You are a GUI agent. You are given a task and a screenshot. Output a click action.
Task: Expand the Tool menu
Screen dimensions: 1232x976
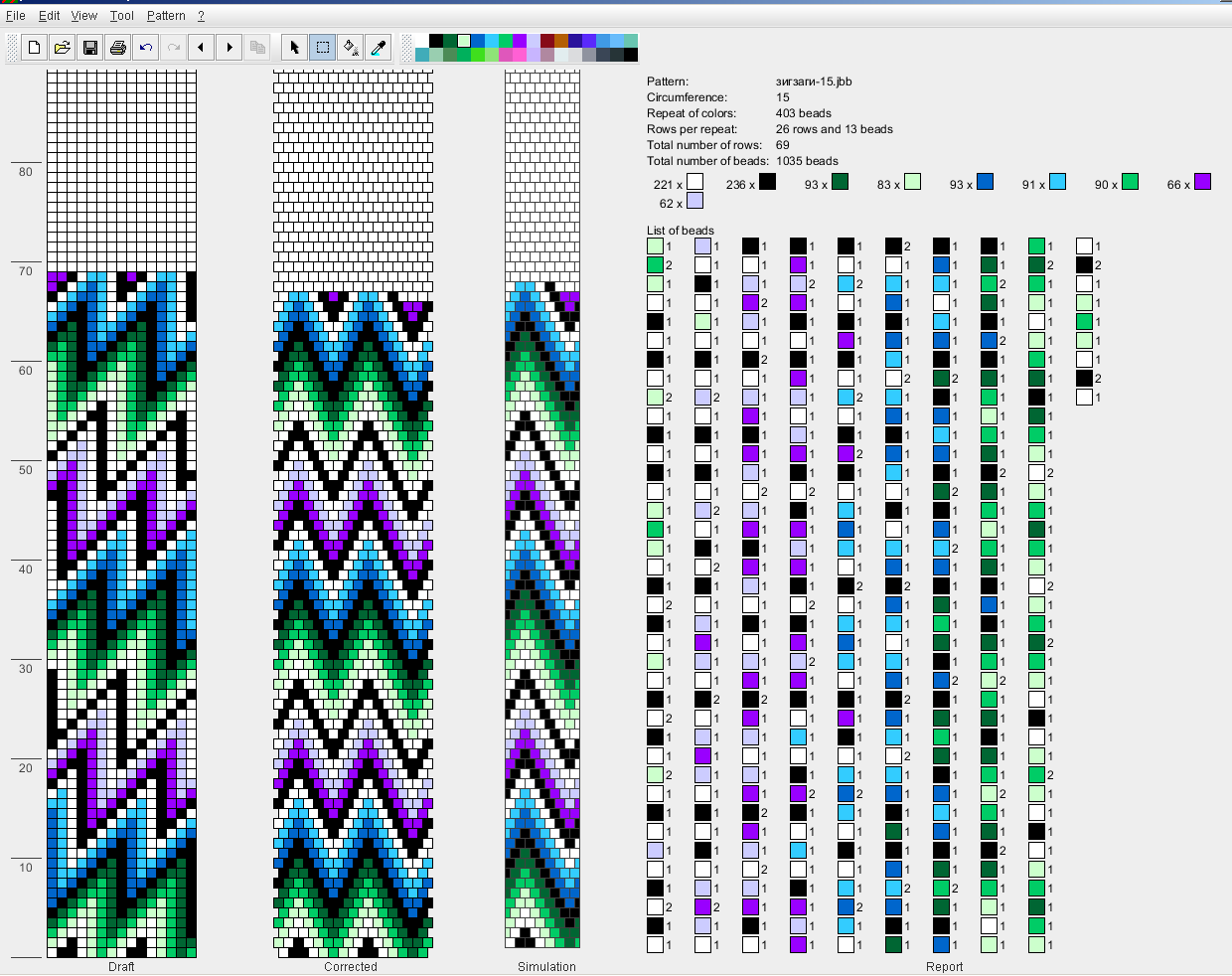pyautogui.click(x=122, y=16)
